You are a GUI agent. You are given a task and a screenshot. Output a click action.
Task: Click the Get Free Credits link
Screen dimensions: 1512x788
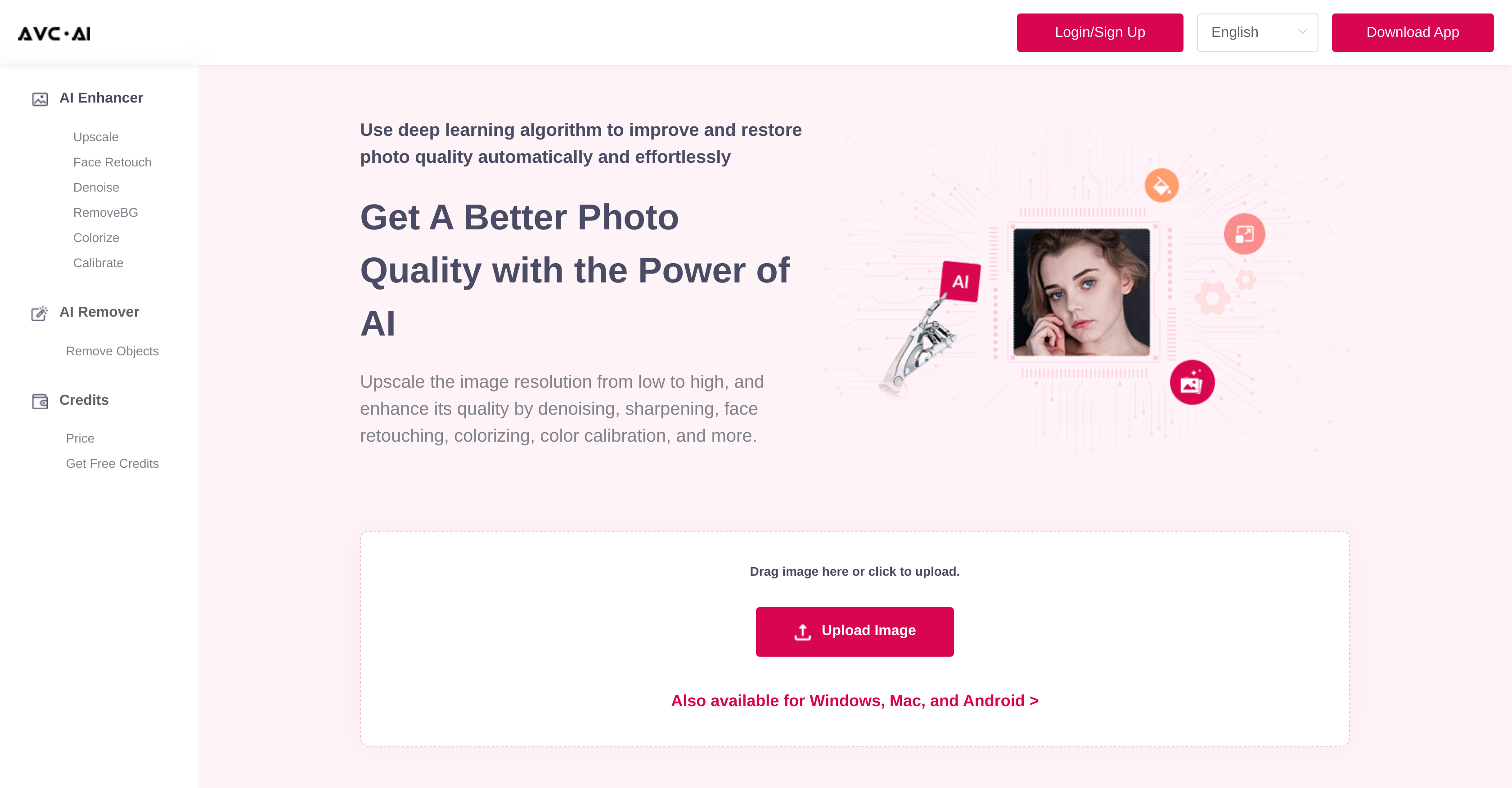click(x=112, y=463)
